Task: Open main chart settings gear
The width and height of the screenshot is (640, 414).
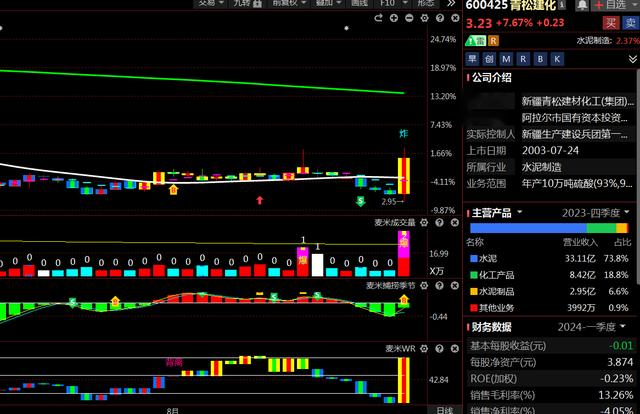Action: click(x=424, y=18)
